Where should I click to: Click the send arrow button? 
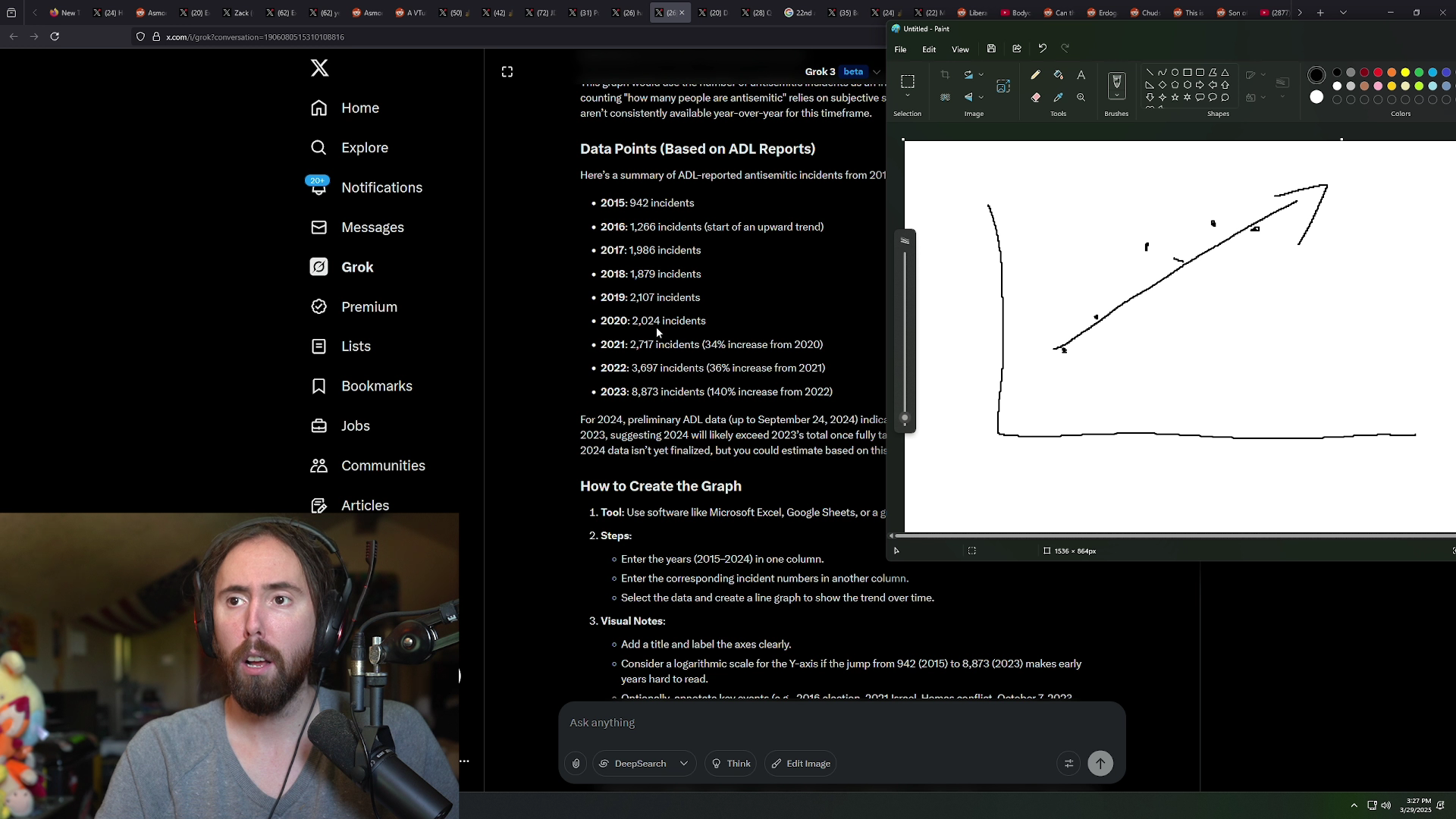[1100, 764]
